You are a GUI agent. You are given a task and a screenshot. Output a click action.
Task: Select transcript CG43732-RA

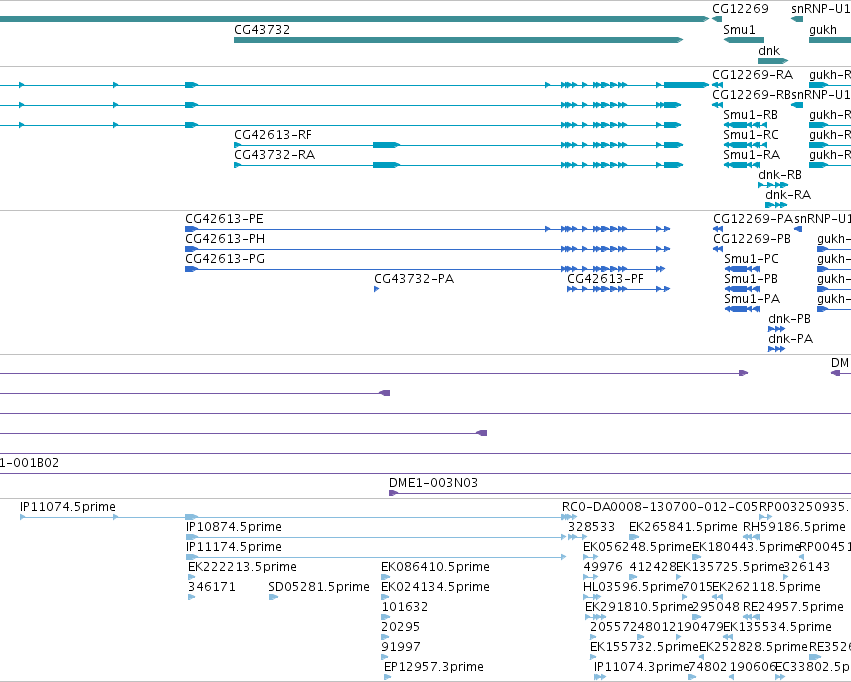pos(458,165)
